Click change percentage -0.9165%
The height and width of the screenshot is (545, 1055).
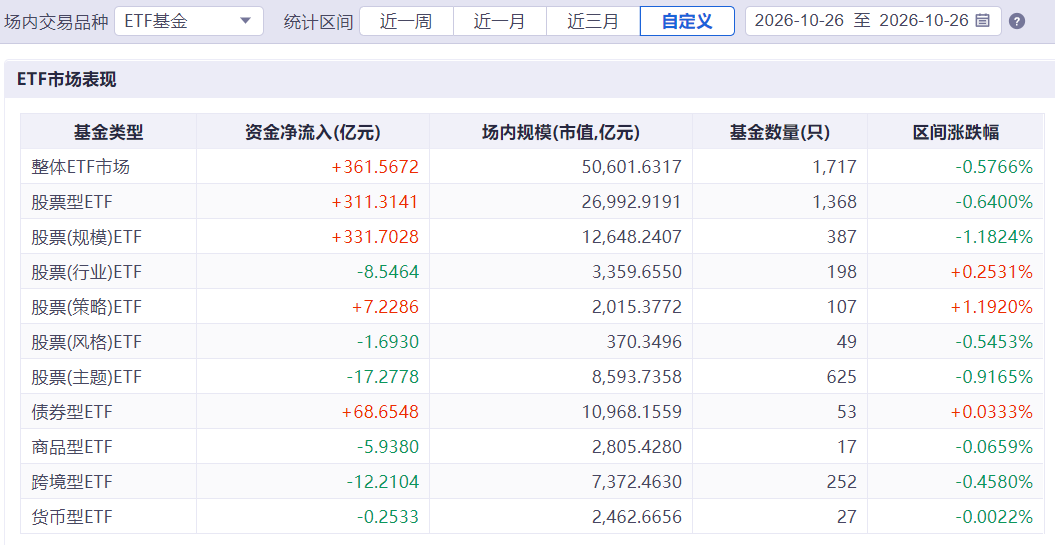(x=994, y=377)
